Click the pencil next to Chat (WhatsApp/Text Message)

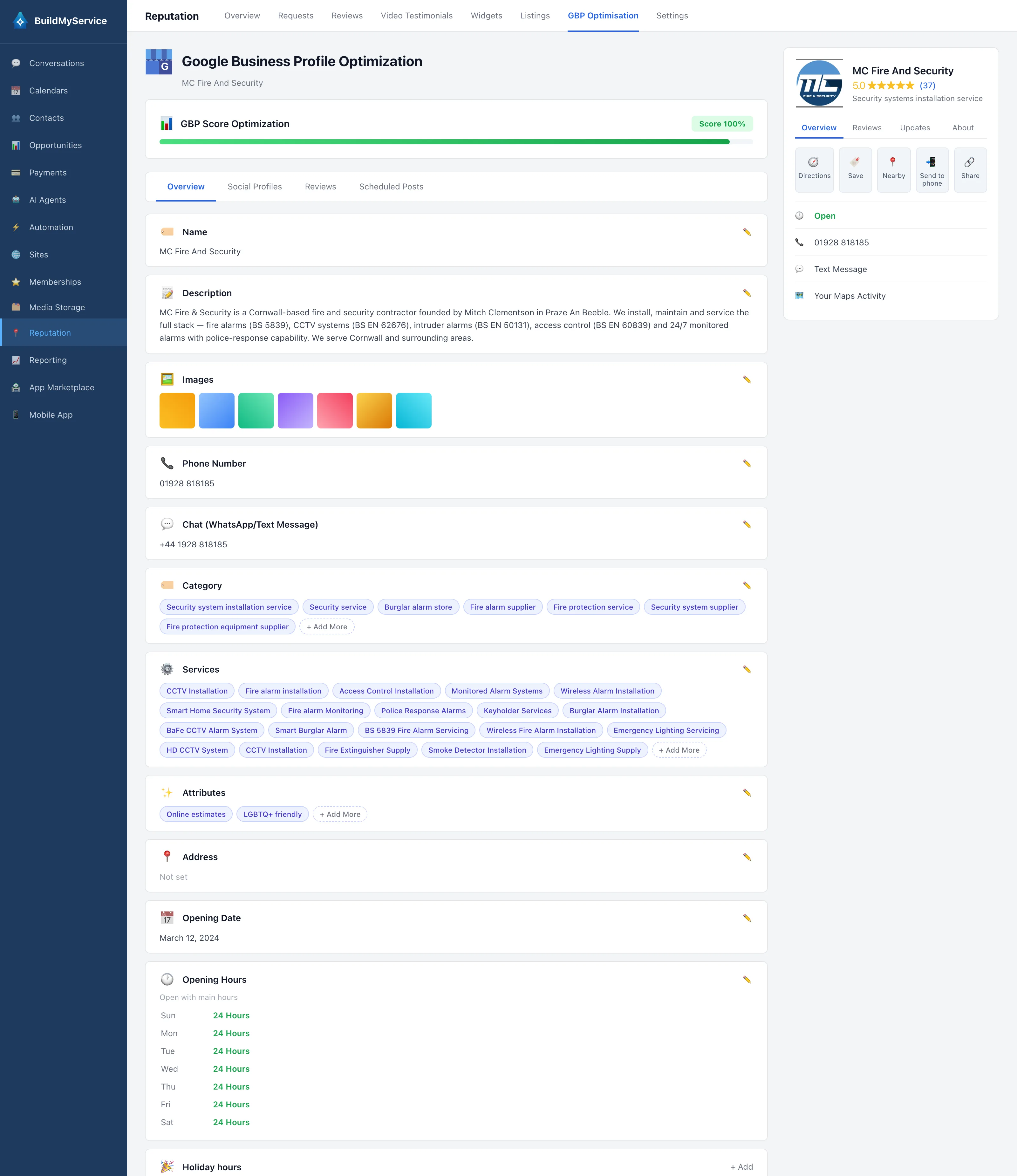pyautogui.click(x=747, y=524)
